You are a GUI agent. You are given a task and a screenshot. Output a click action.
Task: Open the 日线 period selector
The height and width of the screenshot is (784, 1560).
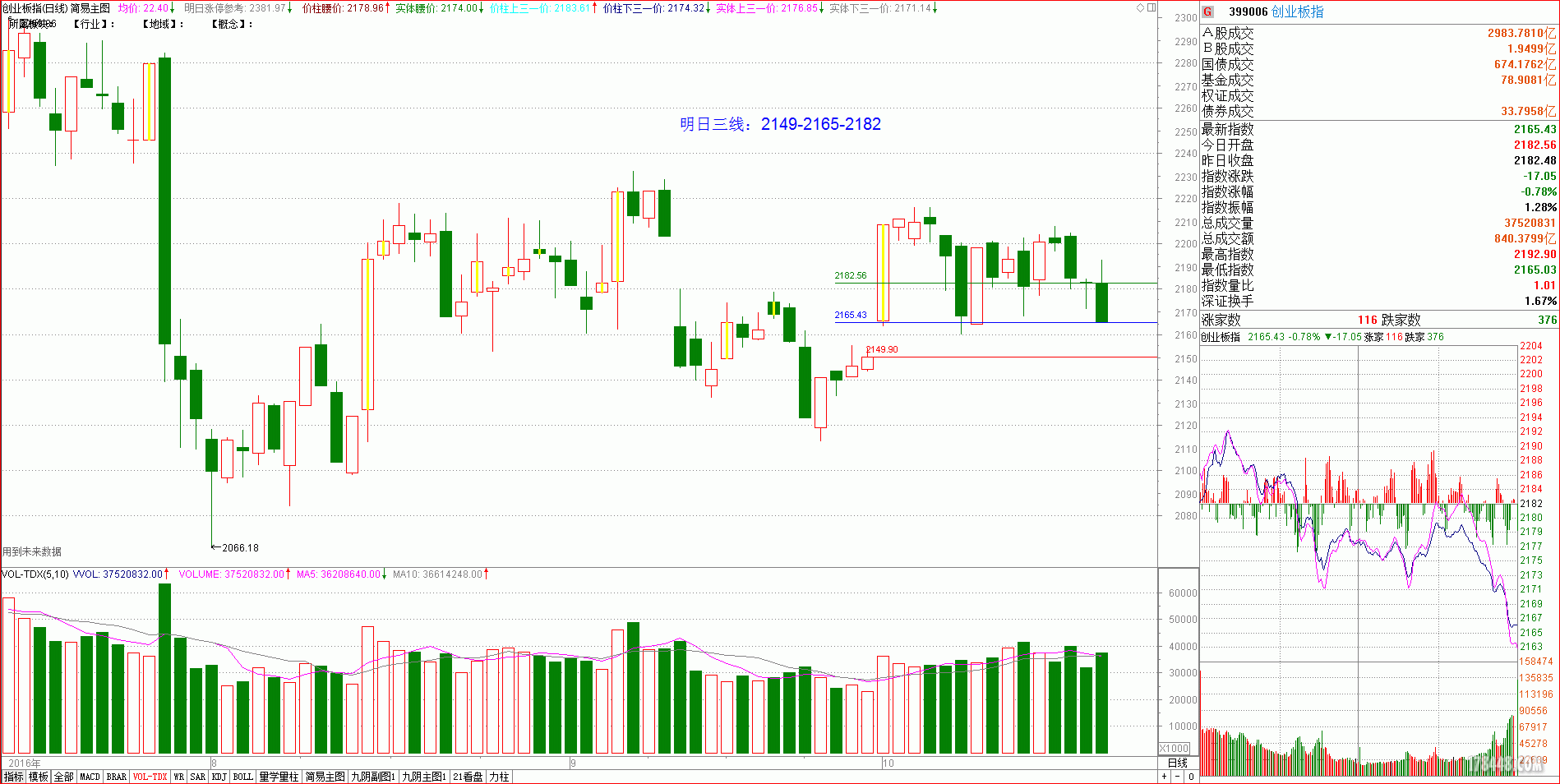1178,763
